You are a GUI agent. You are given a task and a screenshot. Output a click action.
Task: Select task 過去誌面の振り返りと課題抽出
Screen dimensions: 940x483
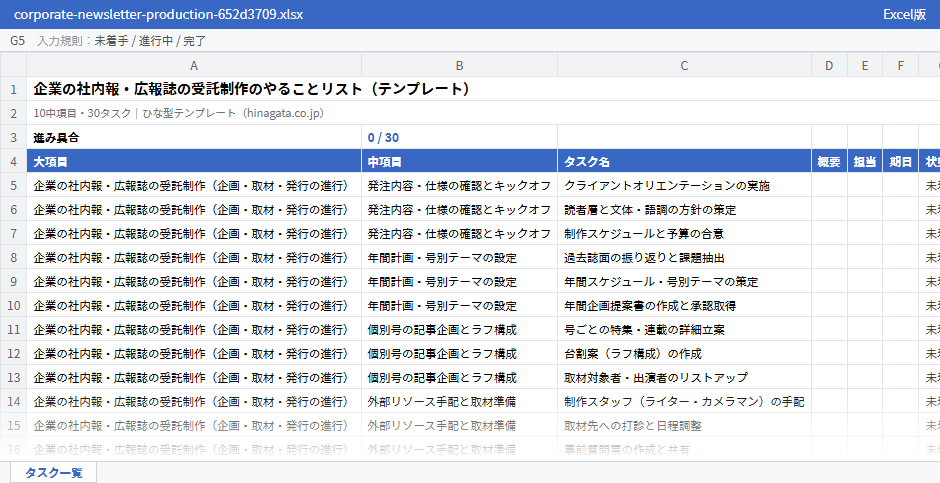(x=684, y=257)
